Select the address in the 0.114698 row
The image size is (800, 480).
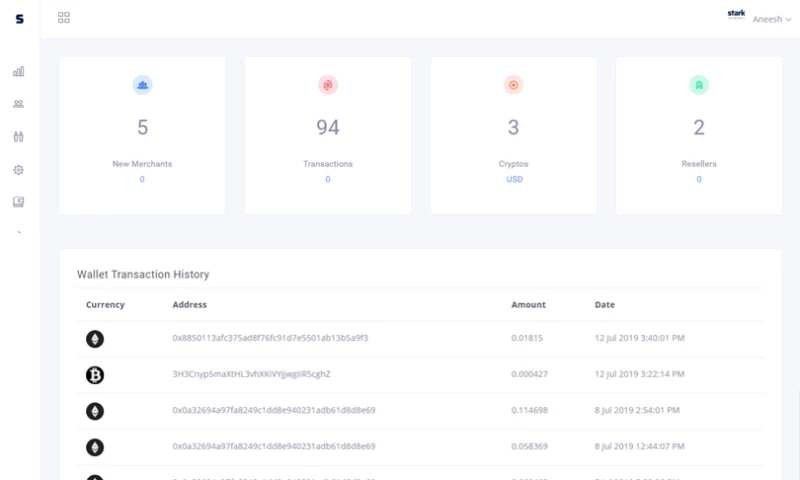tap(274, 410)
